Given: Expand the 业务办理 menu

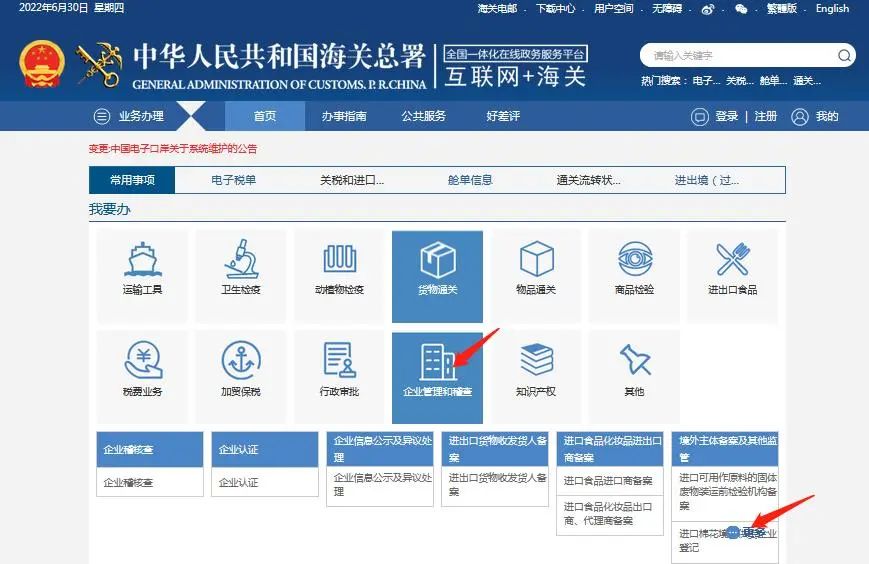Looking at the screenshot, I should [x=129, y=116].
